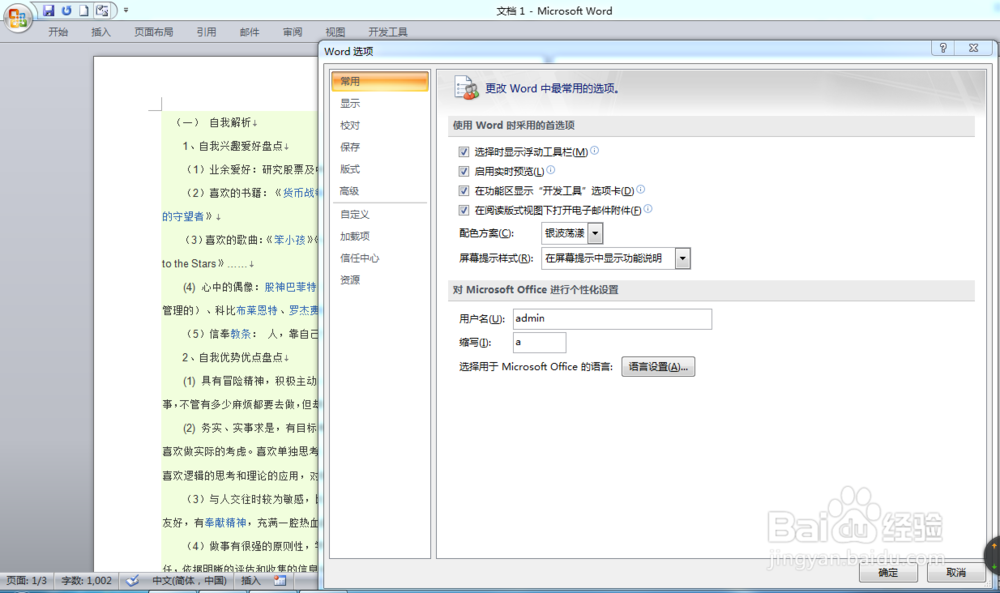Image resolution: width=1000 pixels, height=593 pixels.
Task: Toggle 启用实时预览 checkbox
Action: pyautogui.click(x=464, y=171)
